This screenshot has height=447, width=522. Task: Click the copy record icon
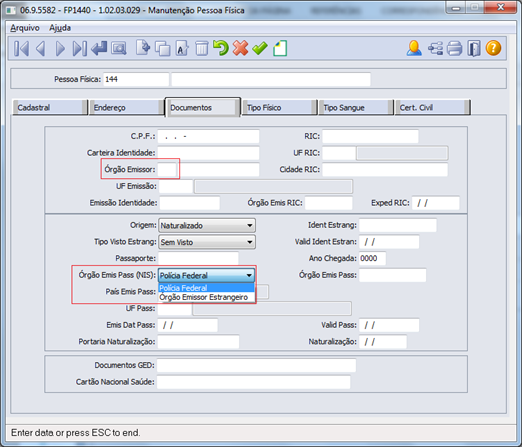click(163, 48)
